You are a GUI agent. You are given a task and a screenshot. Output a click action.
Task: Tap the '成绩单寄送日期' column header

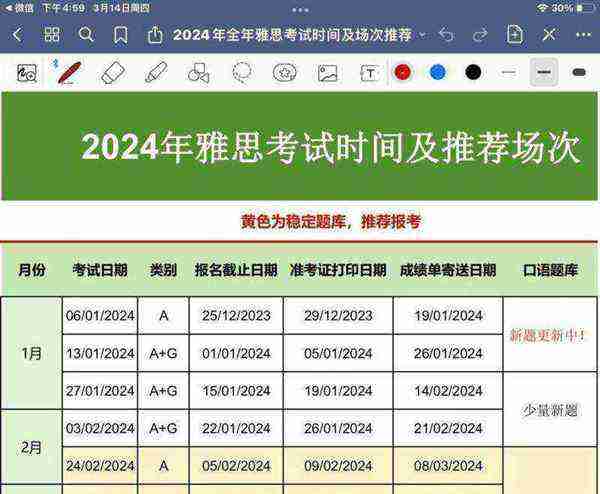[448, 270]
